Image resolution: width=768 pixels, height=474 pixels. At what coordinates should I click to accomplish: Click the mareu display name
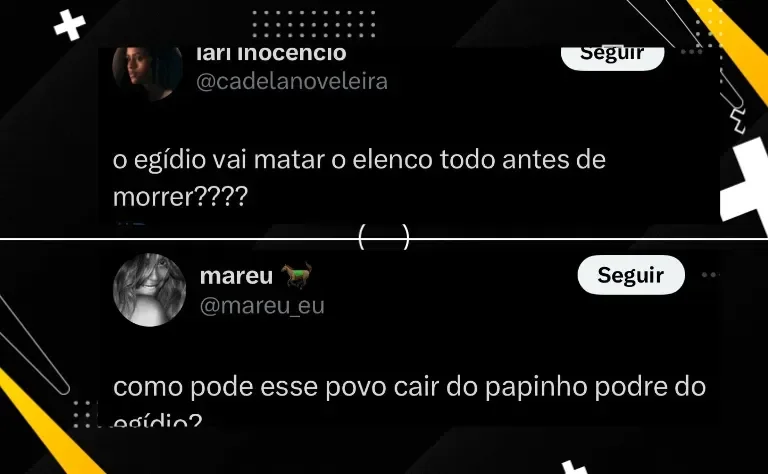point(236,276)
